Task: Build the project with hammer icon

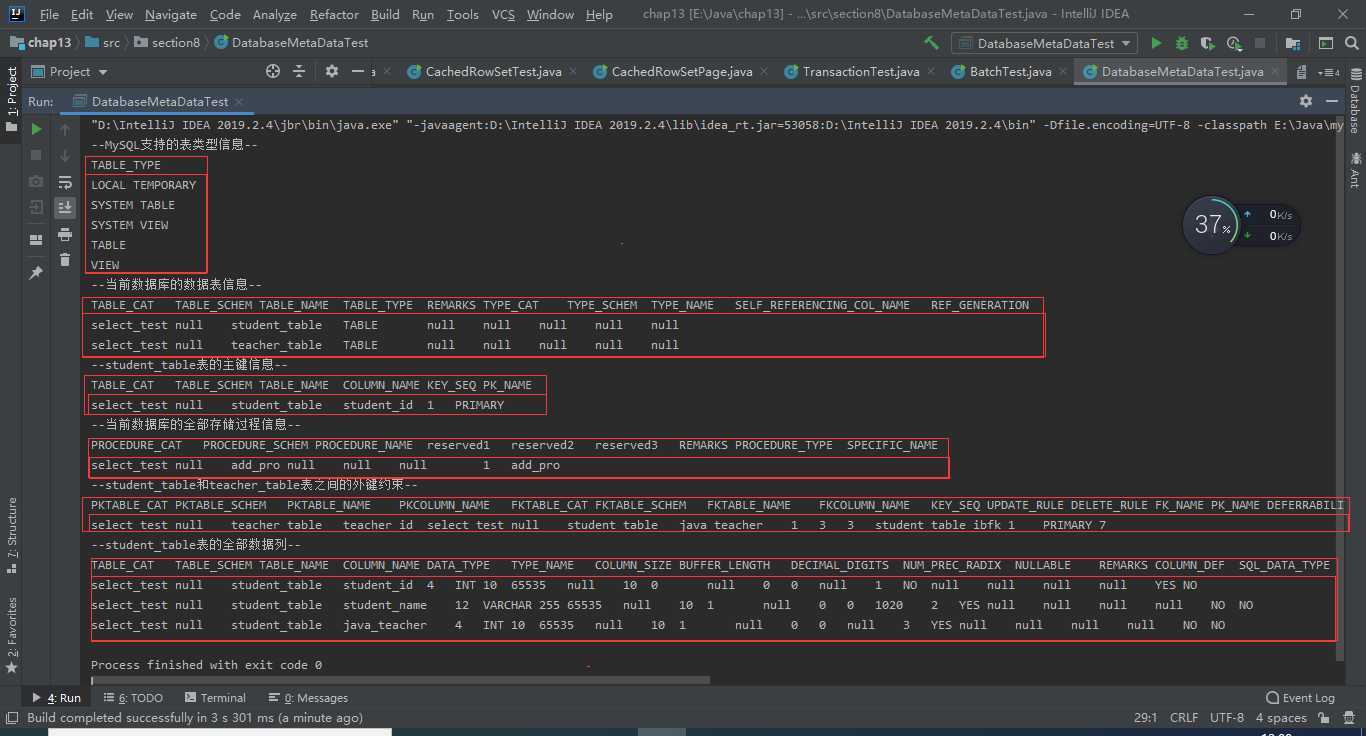Action: coord(931,43)
